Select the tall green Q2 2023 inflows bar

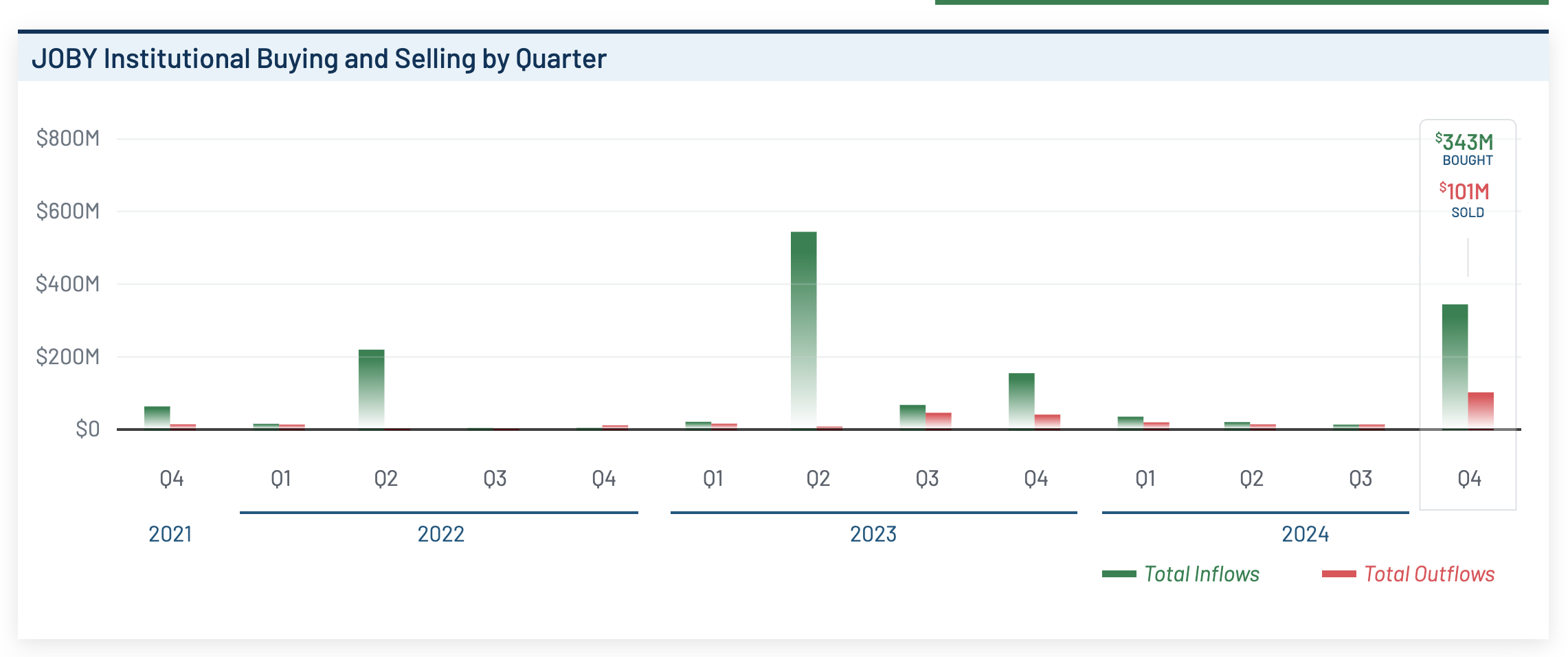tap(803, 331)
